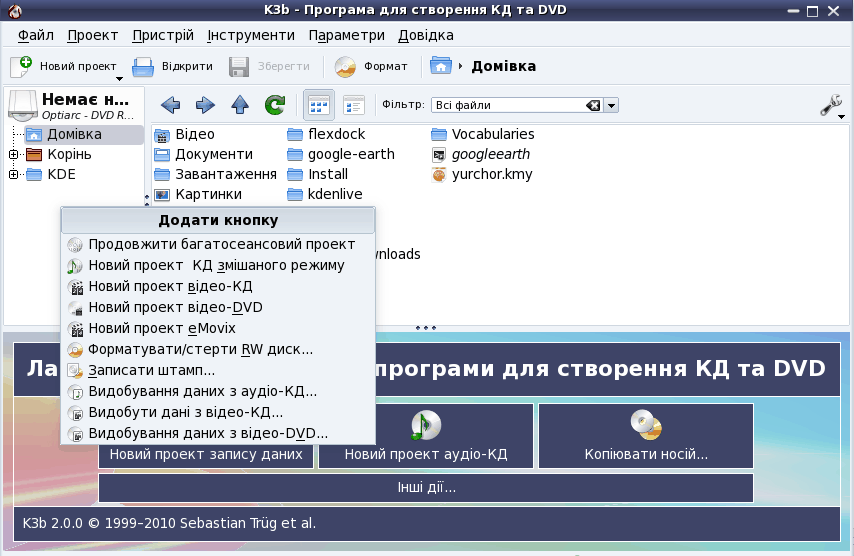Expand the Корінь tree node
854x556 pixels.
click(x=13, y=154)
